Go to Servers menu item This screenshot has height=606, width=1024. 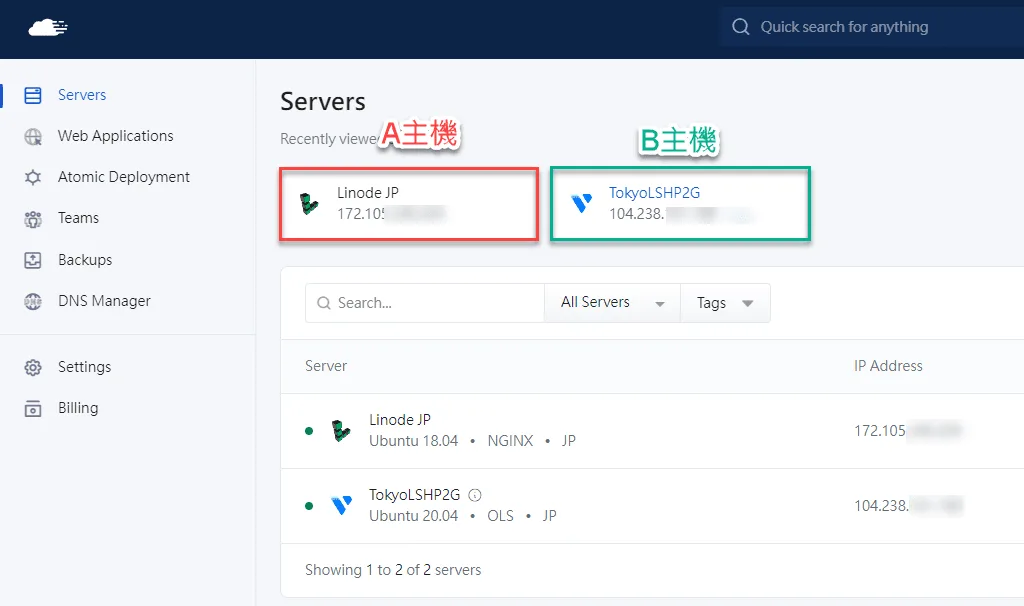82,95
